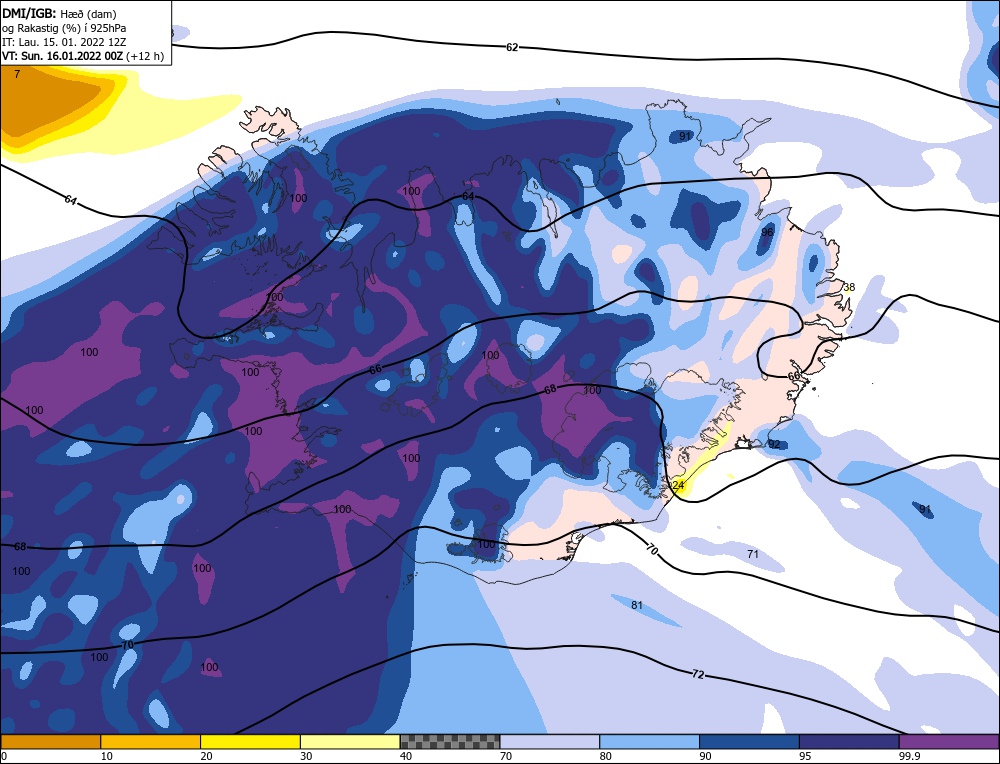
Task: Click the "og Rakastig (%) í 925hPa" line
Action: click(x=64, y=28)
